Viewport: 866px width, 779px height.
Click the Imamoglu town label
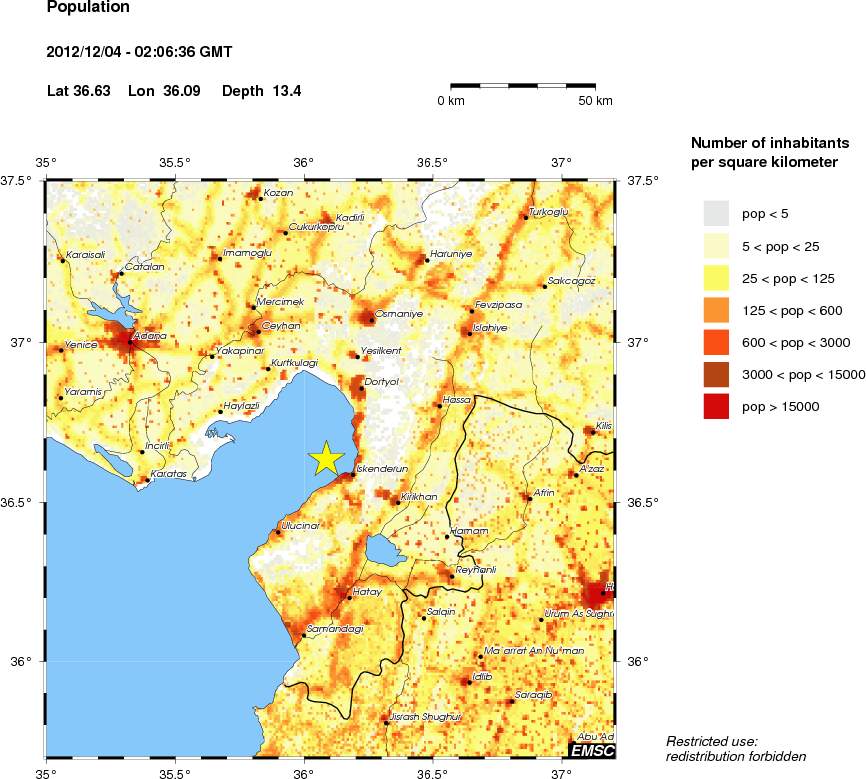click(247, 252)
